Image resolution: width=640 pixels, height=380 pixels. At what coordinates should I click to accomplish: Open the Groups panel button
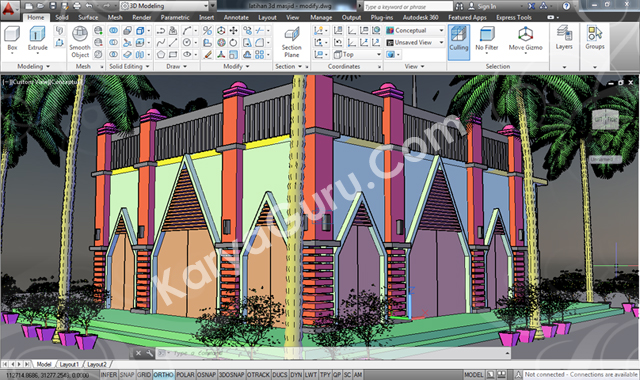(595, 38)
